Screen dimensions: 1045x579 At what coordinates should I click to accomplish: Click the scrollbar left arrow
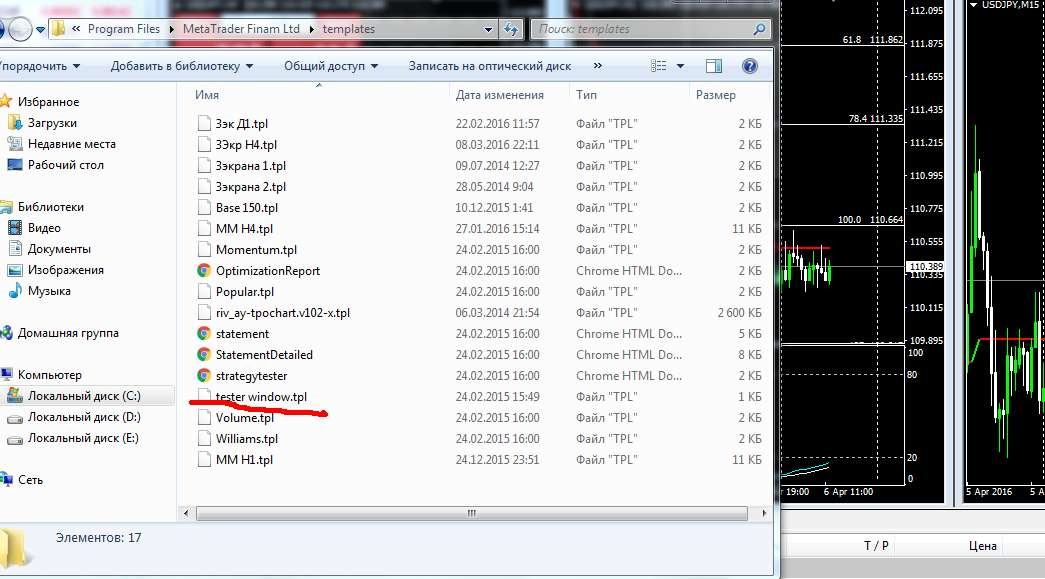click(x=186, y=513)
